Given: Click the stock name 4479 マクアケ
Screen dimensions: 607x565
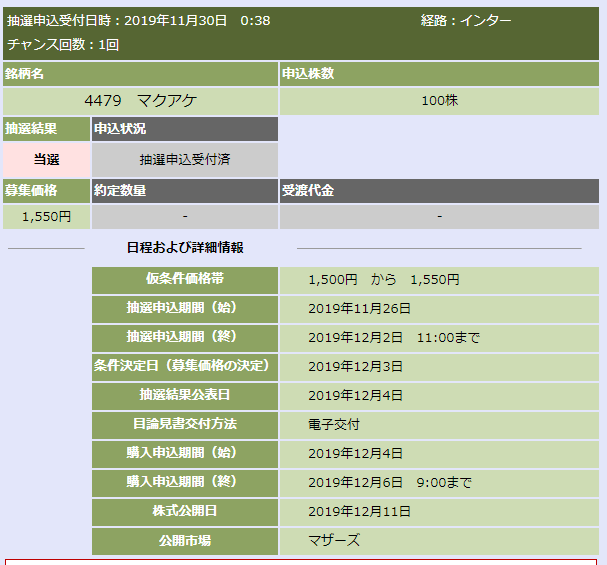Looking at the screenshot, I should pos(141,101).
